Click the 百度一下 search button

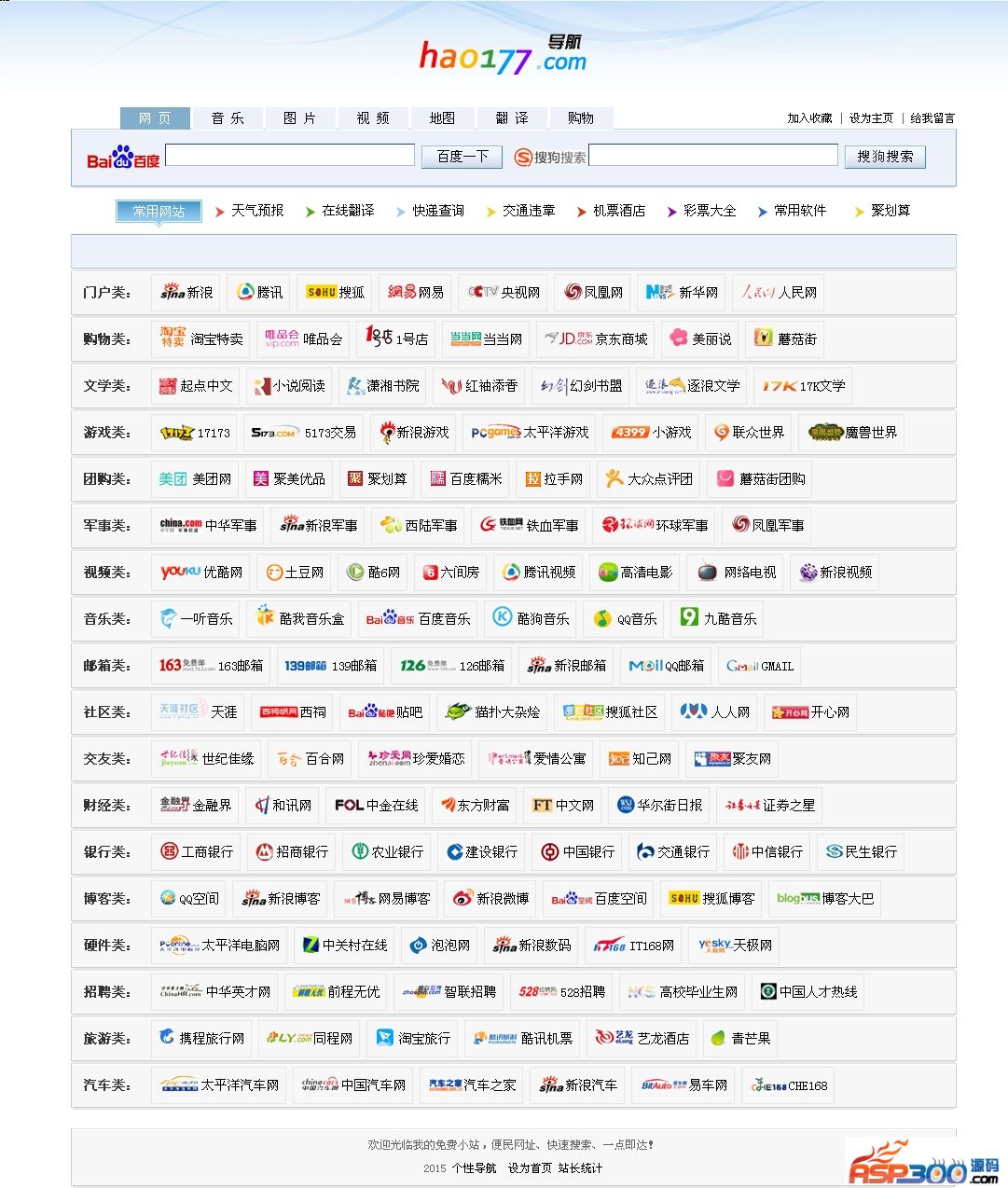click(x=463, y=156)
